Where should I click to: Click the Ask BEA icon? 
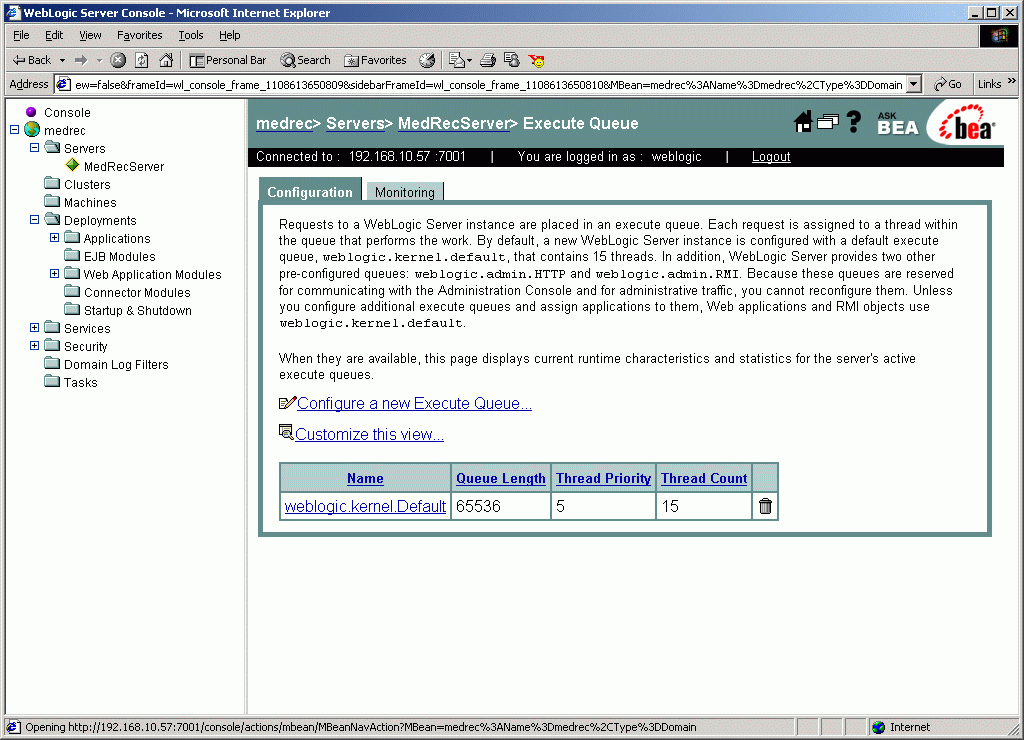897,123
